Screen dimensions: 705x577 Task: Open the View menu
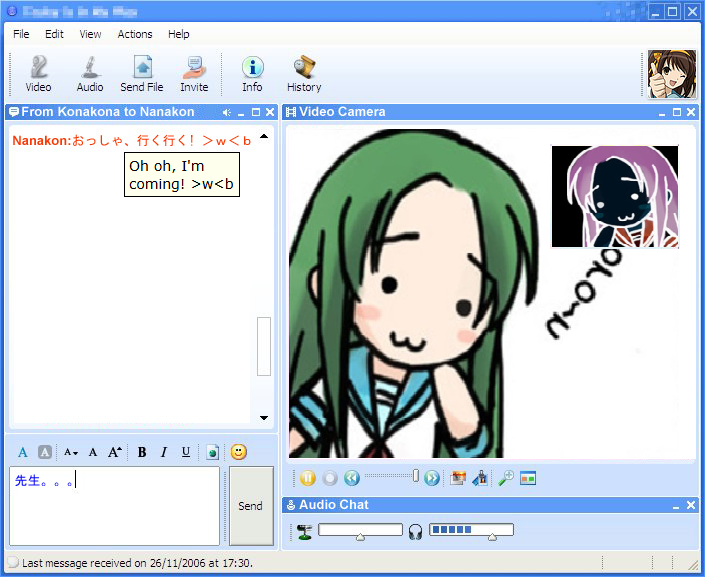[90, 34]
